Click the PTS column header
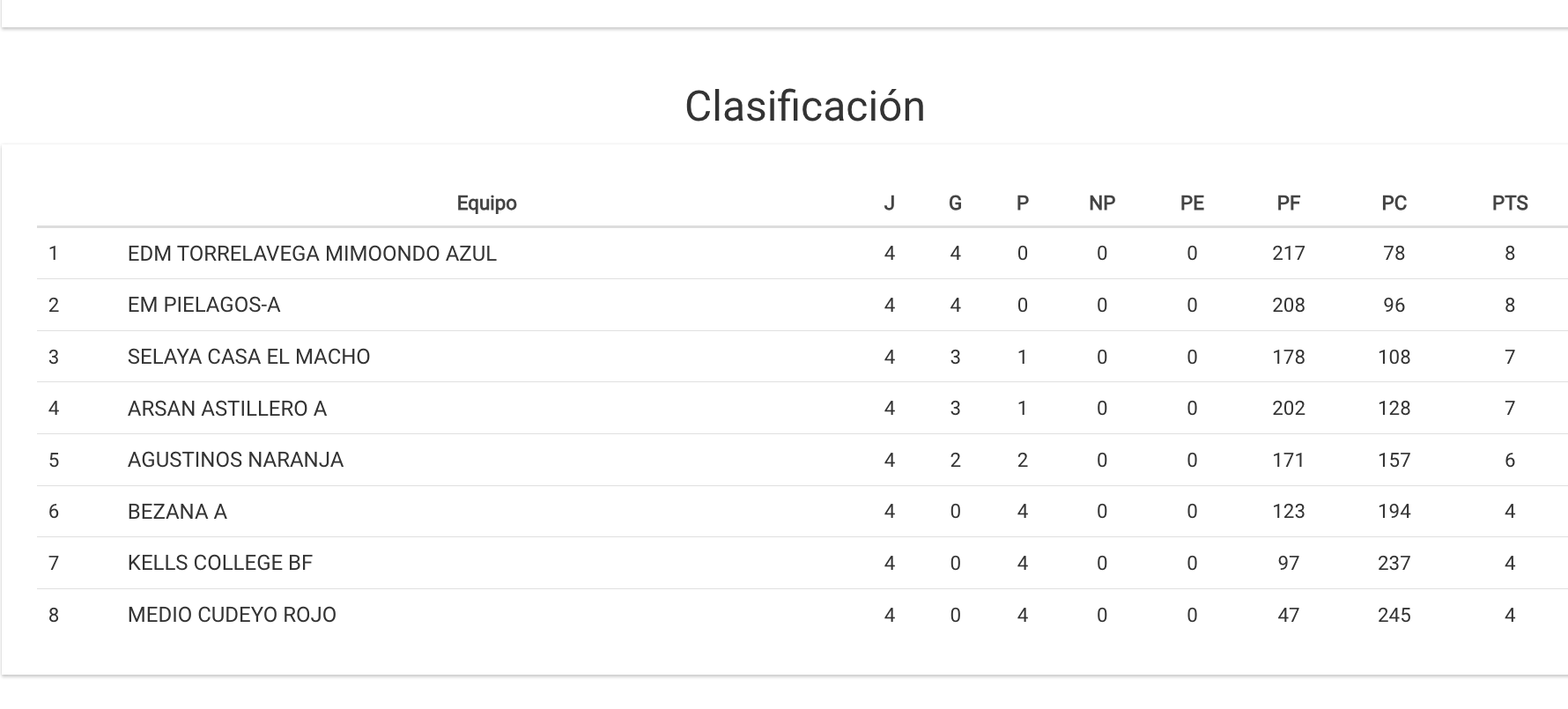1568x709 pixels. point(1509,203)
